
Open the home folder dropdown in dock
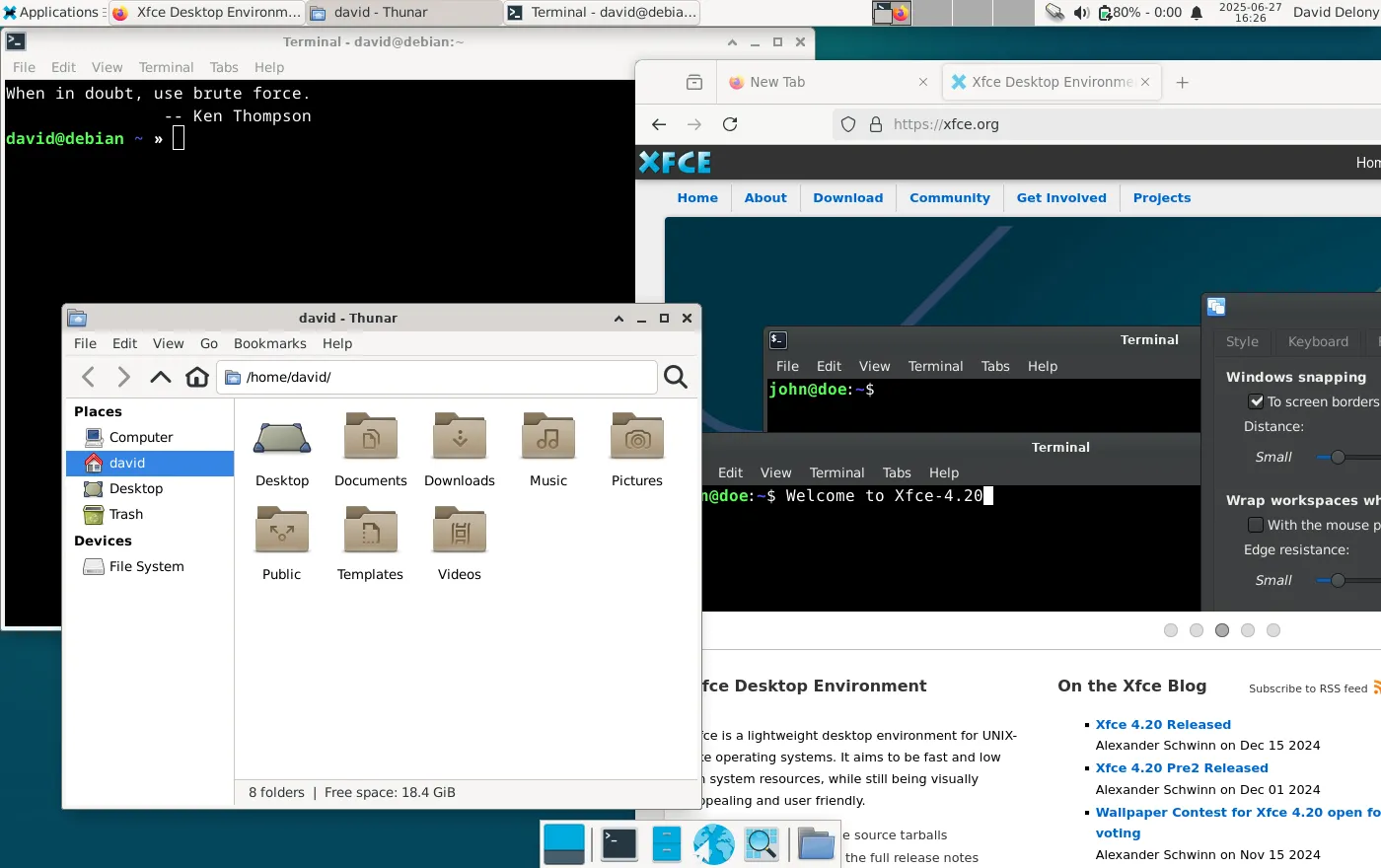(816, 844)
